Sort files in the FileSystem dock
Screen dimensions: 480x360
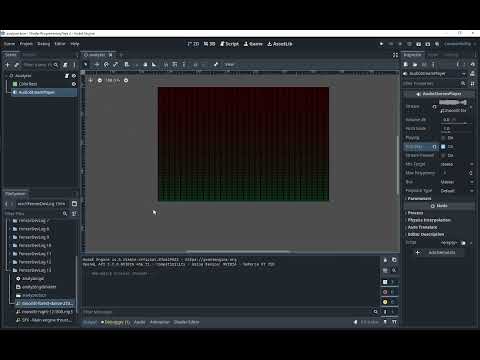pyautogui.click(x=74, y=214)
